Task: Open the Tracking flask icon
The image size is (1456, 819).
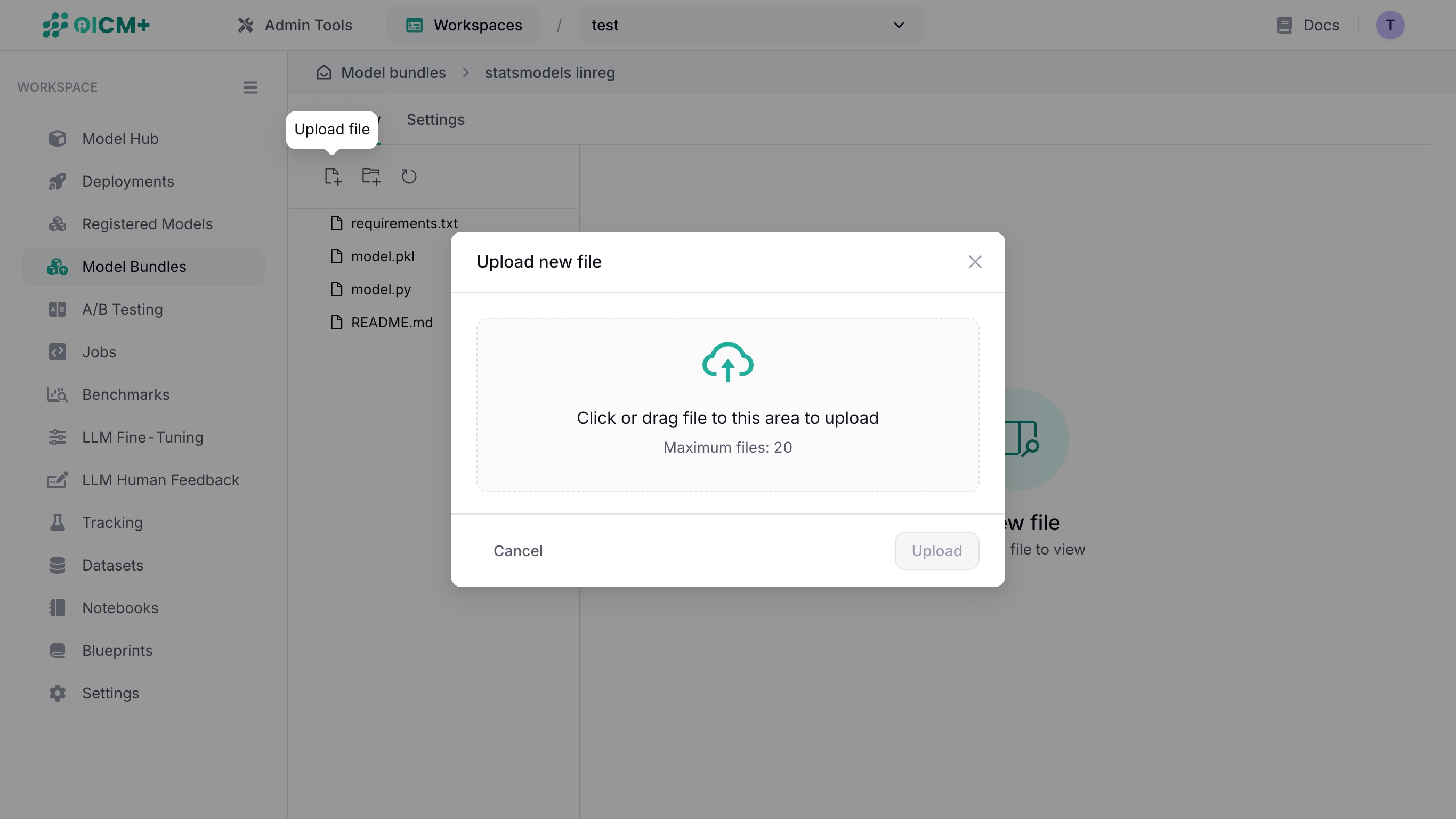Action: (57, 522)
